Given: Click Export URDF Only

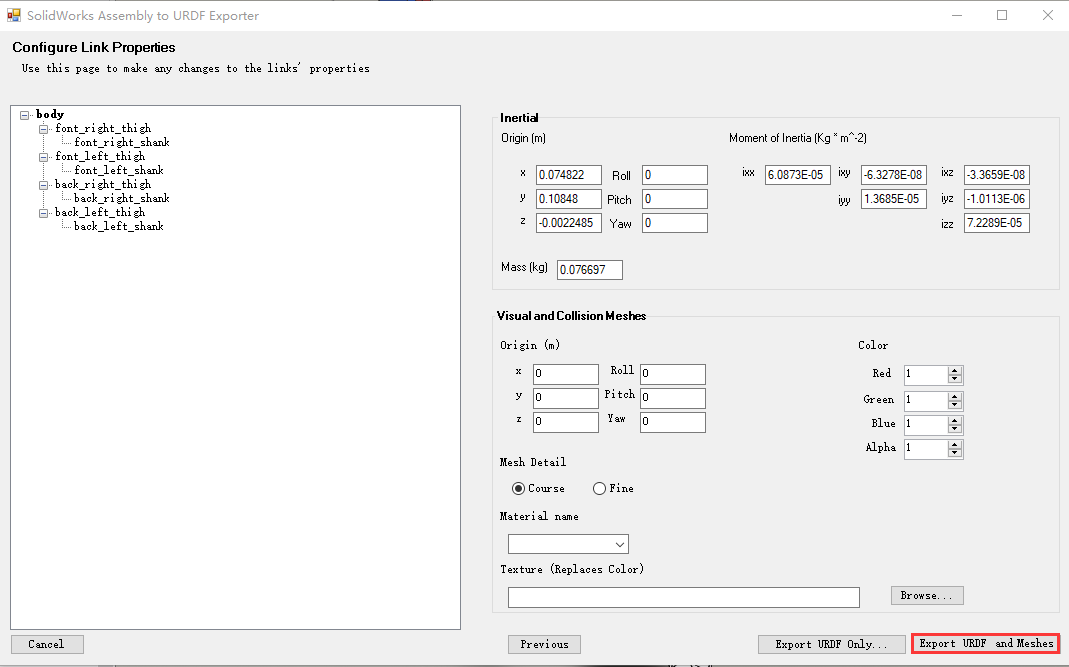Looking at the screenshot, I should (x=831, y=643).
